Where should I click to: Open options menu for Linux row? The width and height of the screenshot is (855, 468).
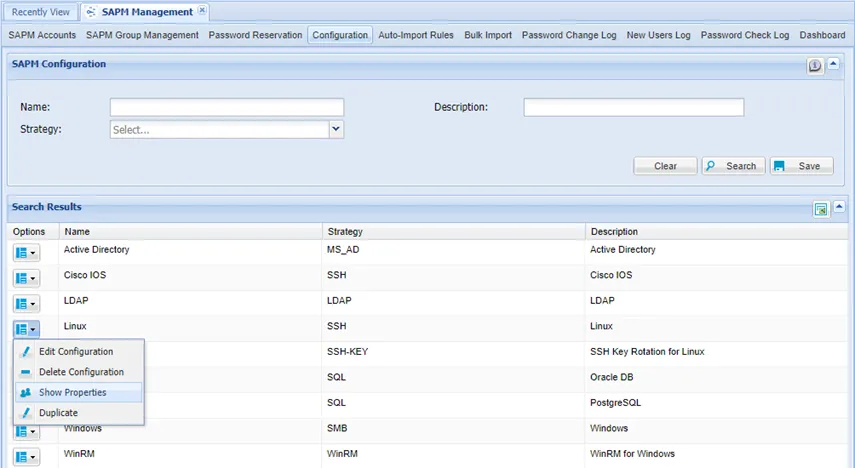[x=26, y=329]
